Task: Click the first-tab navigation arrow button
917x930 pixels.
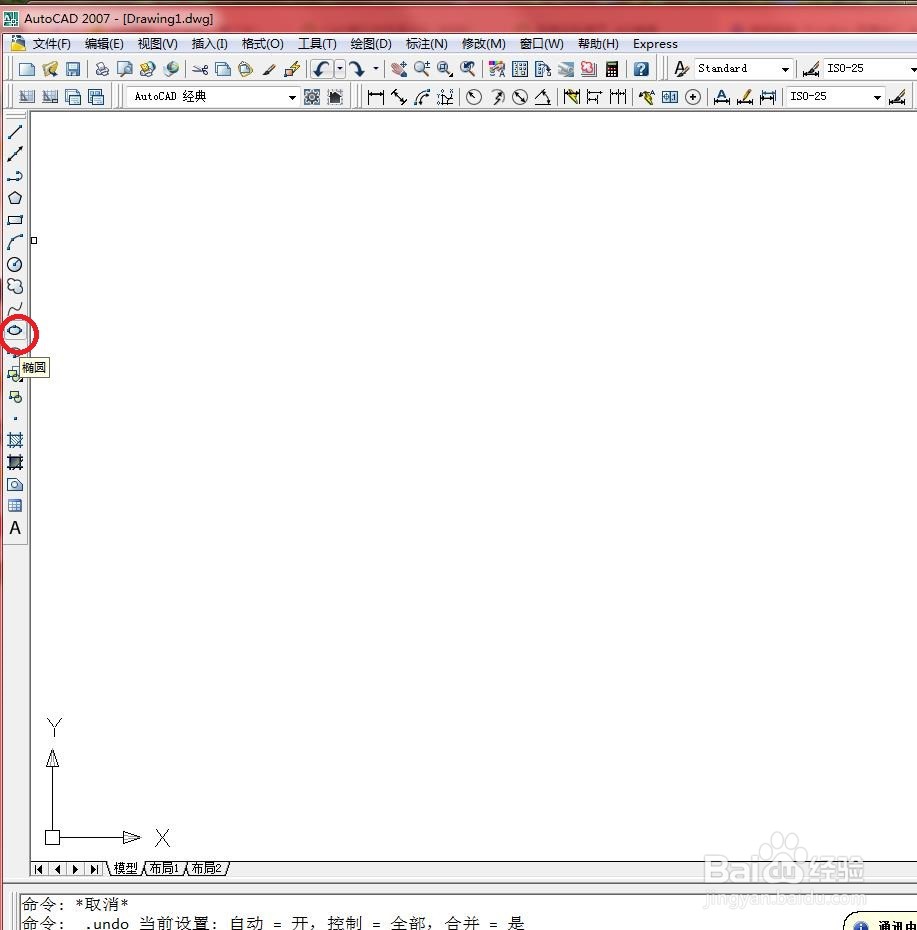Action: pyautogui.click(x=39, y=869)
